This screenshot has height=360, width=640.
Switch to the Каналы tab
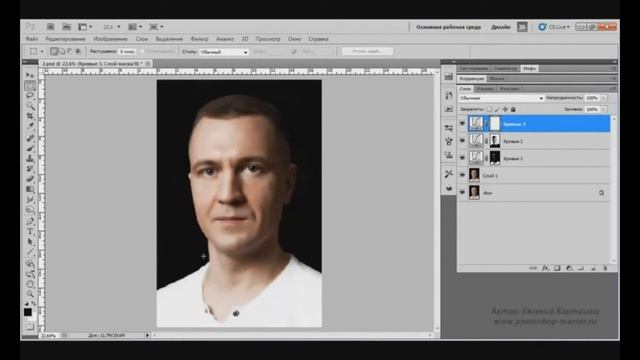coord(485,89)
